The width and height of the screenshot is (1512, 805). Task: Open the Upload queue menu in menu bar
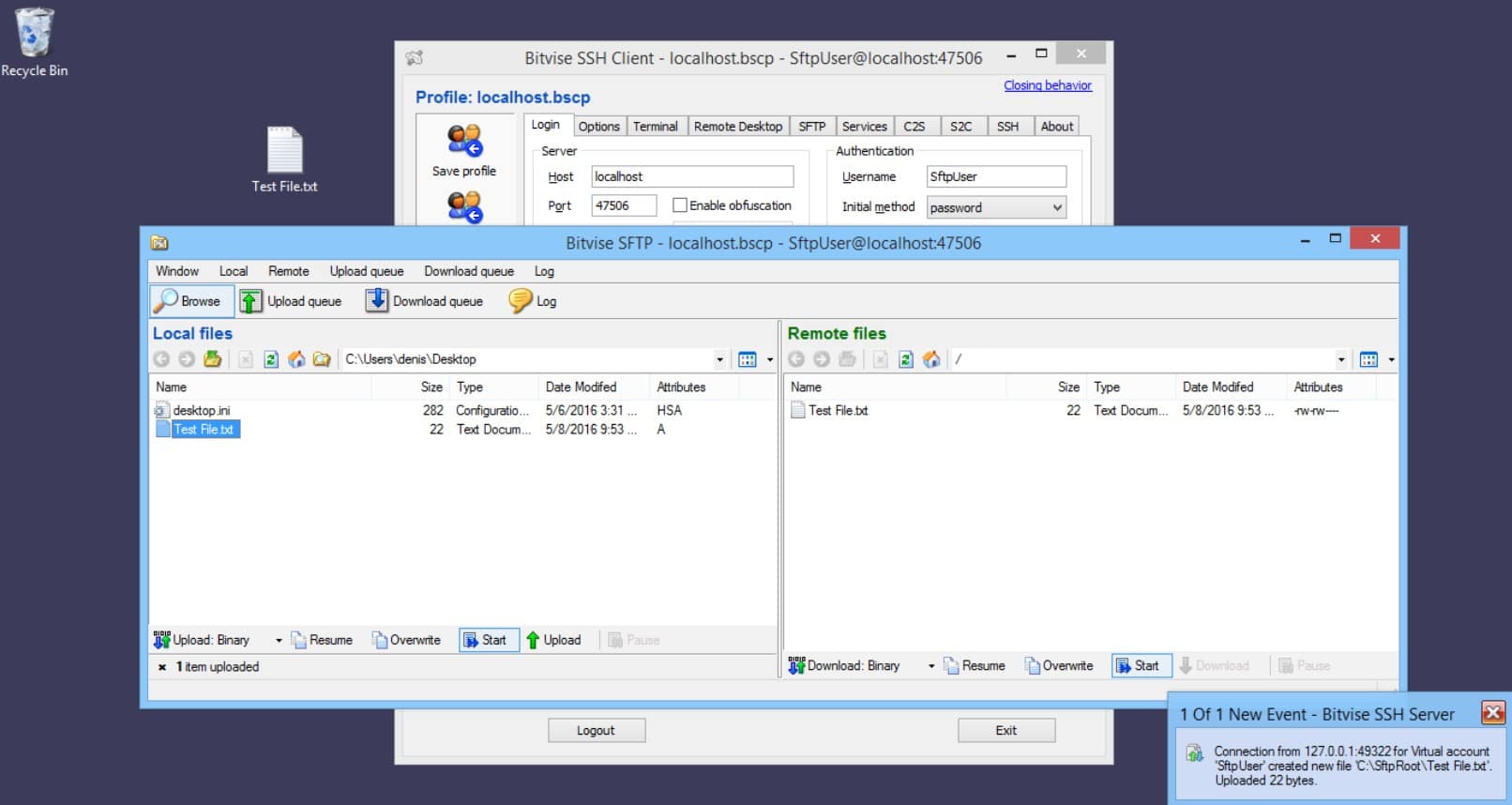click(x=367, y=271)
